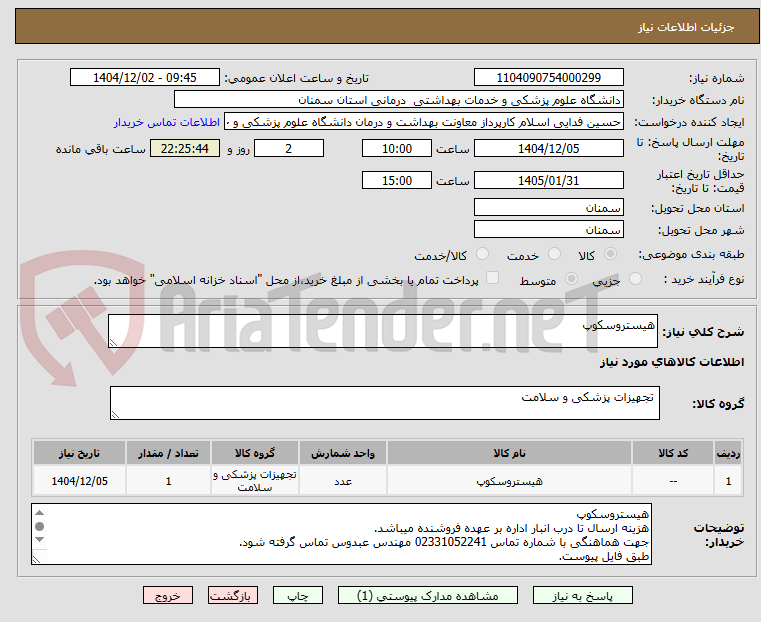Open مشاهده مدارک پیوستی (1) button

428,595
